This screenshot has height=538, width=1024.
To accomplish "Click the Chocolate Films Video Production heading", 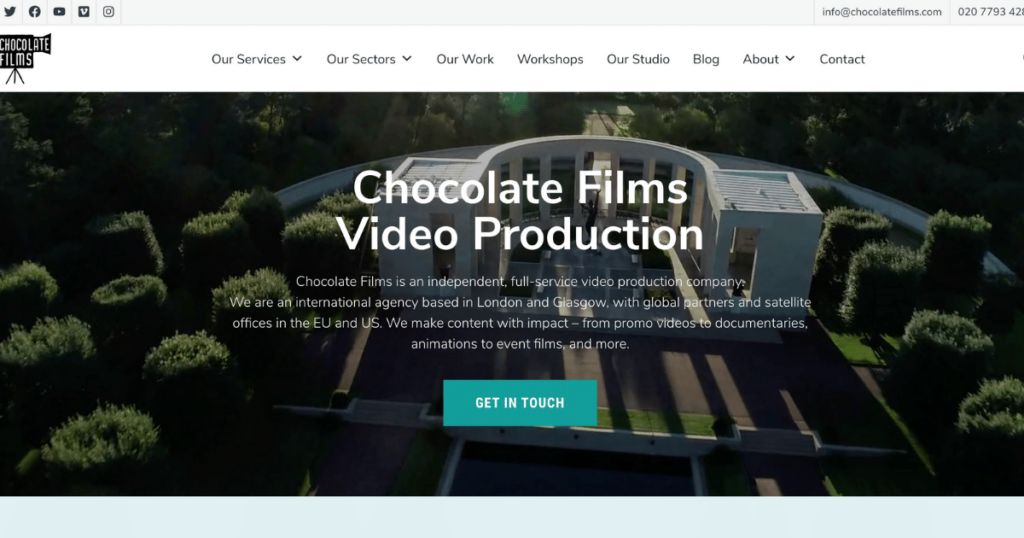I will [x=520, y=211].
